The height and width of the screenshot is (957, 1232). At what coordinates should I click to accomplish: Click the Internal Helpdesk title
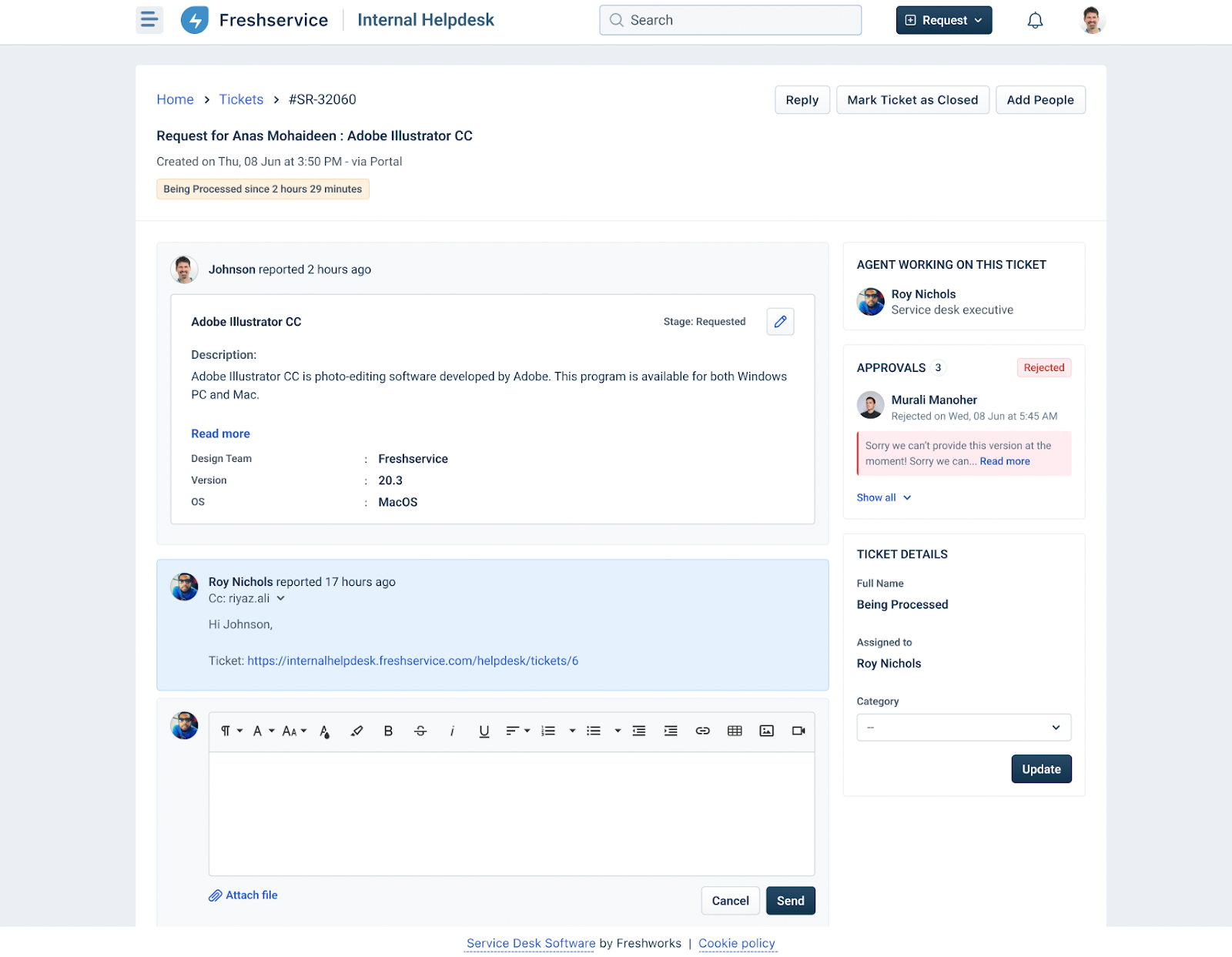tap(426, 20)
